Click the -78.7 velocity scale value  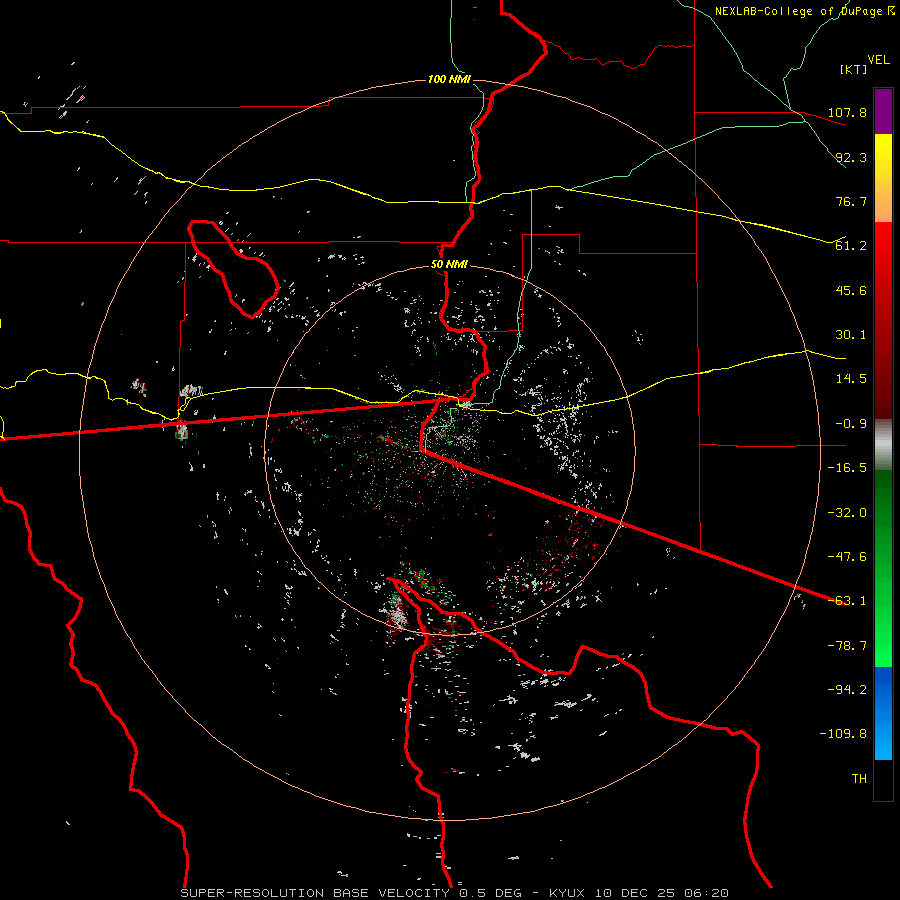[x=847, y=646]
